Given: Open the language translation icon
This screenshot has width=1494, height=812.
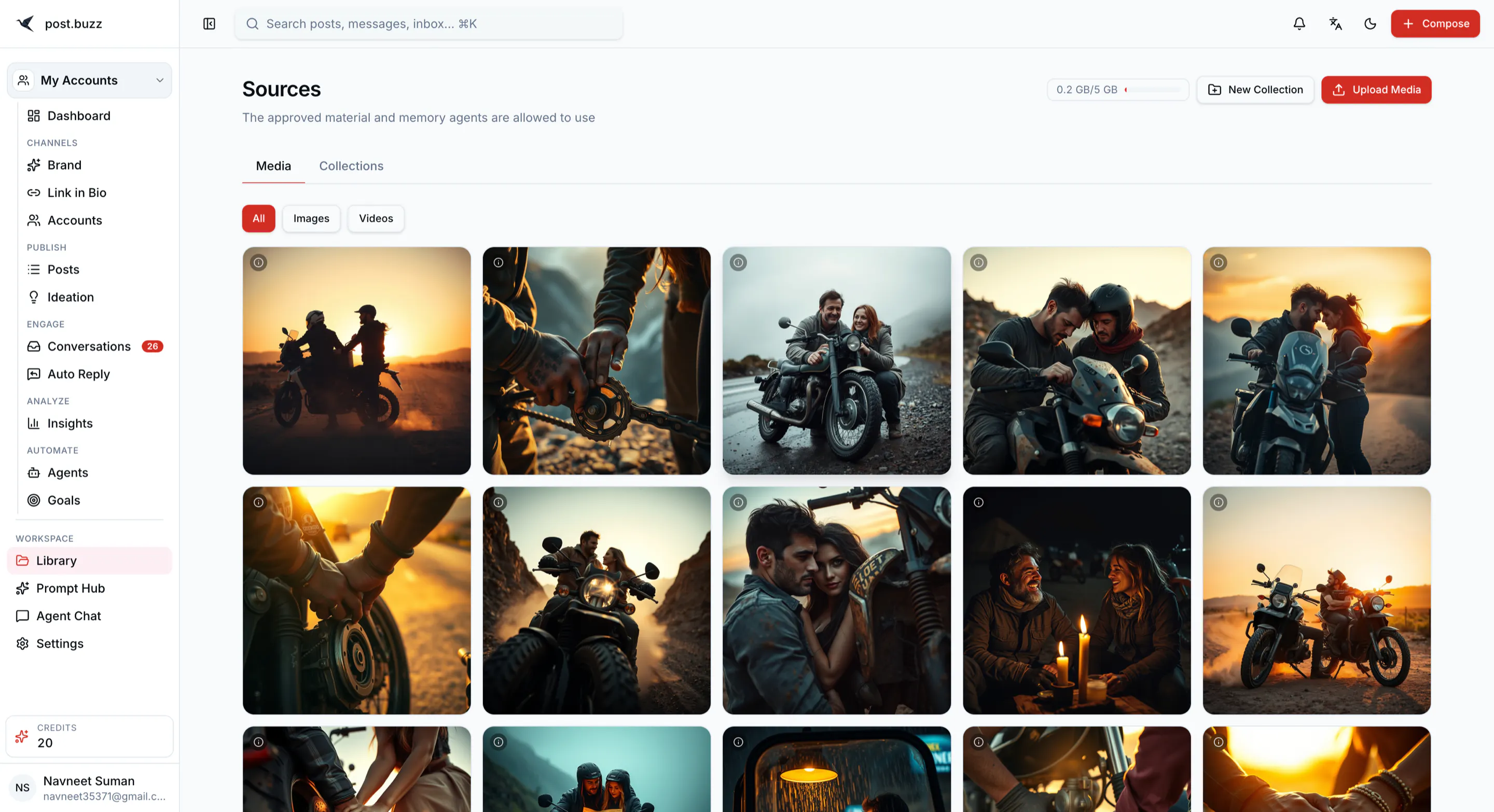Looking at the screenshot, I should point(1335,24).
